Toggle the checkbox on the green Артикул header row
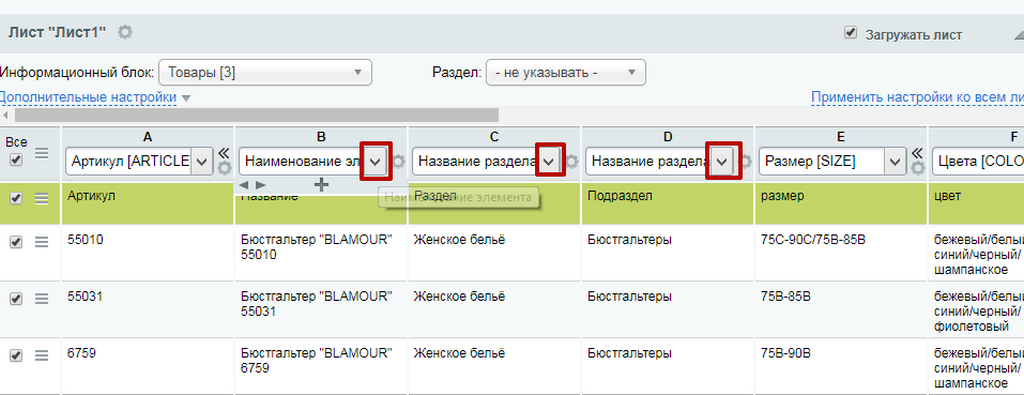 pos(16,198)
